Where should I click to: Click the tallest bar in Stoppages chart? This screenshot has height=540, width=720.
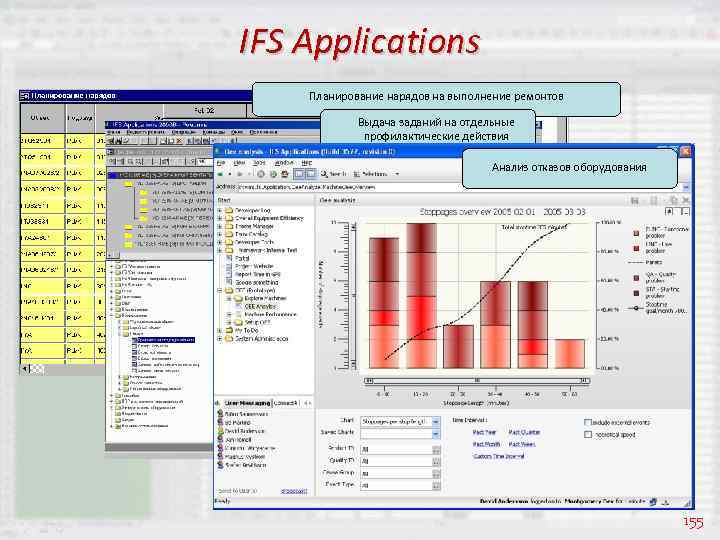(422, 296)
